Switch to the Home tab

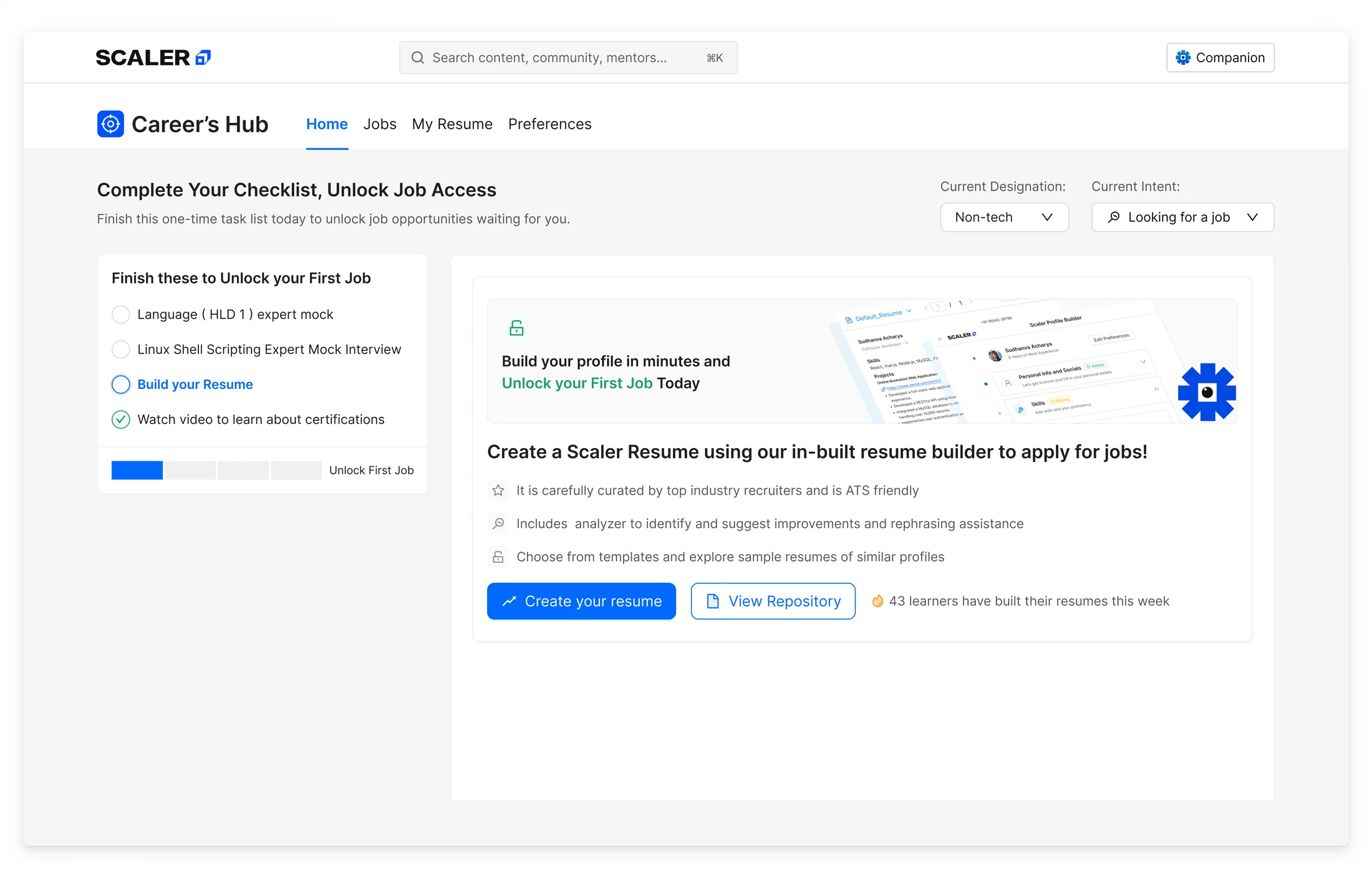[x=327, y=124]
